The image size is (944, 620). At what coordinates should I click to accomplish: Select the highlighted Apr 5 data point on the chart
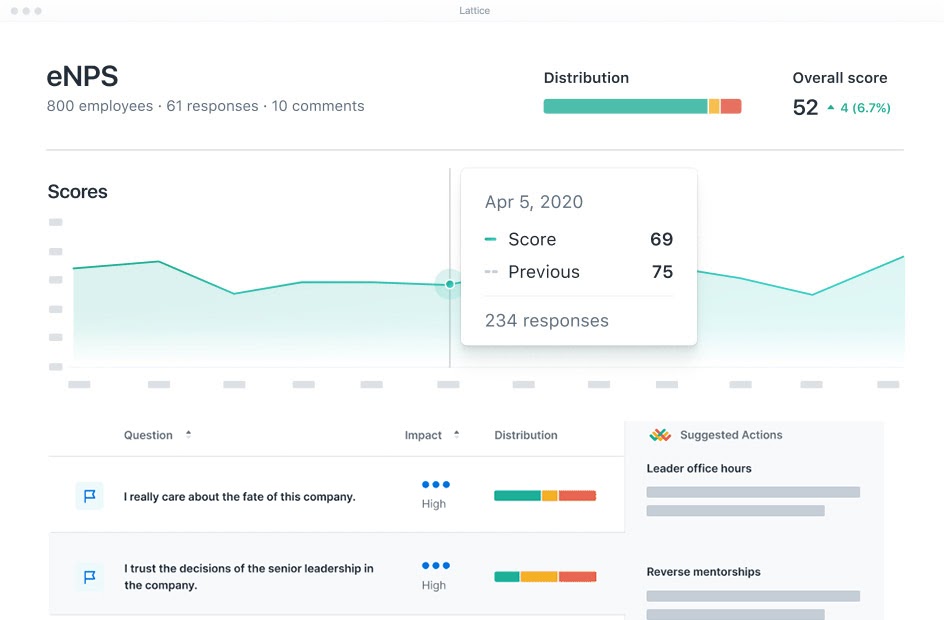tap(449, 284)
